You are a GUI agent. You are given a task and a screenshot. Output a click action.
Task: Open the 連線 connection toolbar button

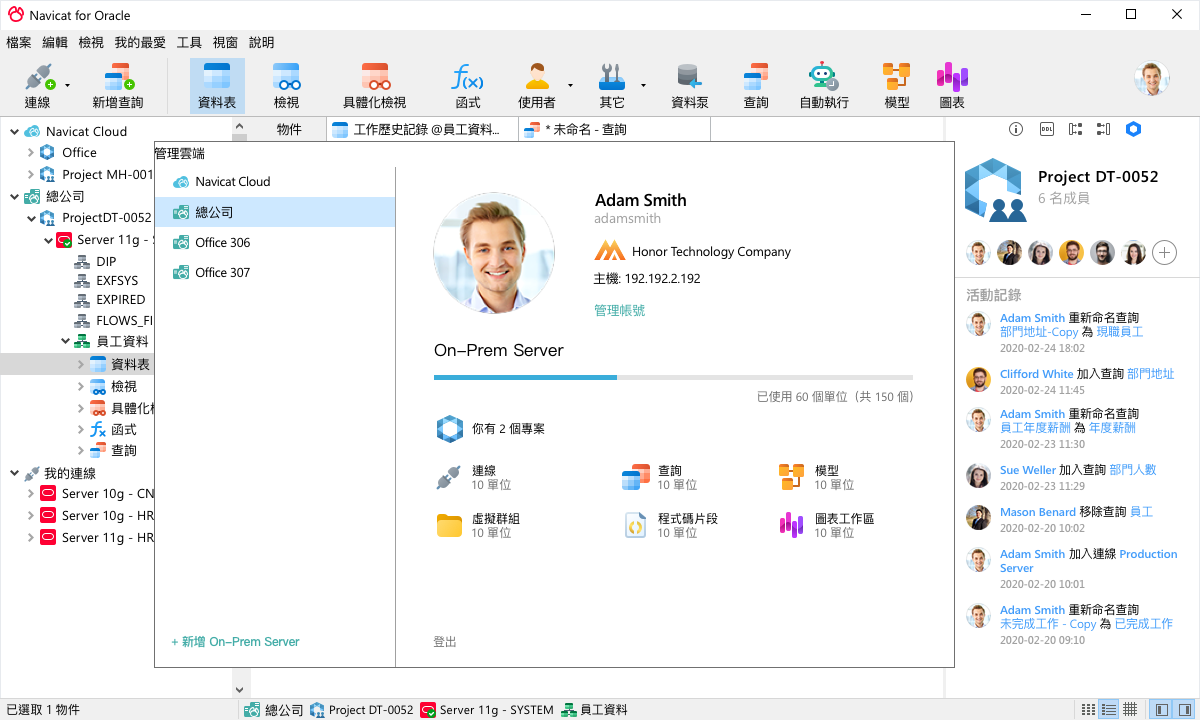38,86
